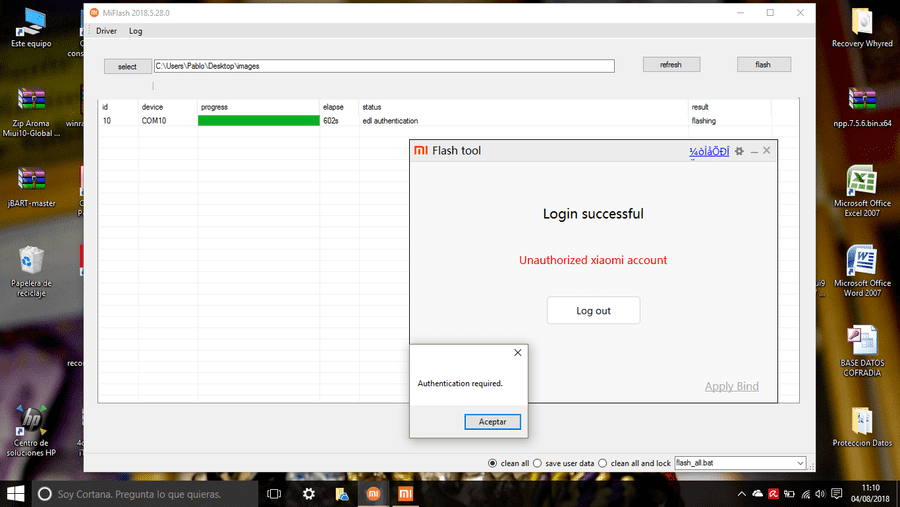This screenshot has width=900, height=507.
Task: Open the Flash tool settings gear
Action: click(739, 151)
